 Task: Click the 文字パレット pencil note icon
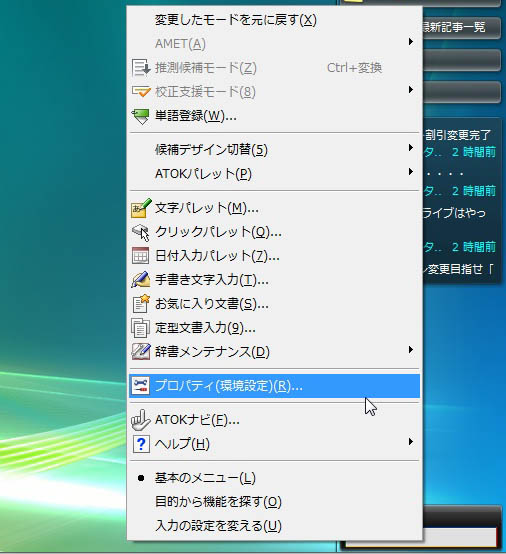tap(141, 208)
